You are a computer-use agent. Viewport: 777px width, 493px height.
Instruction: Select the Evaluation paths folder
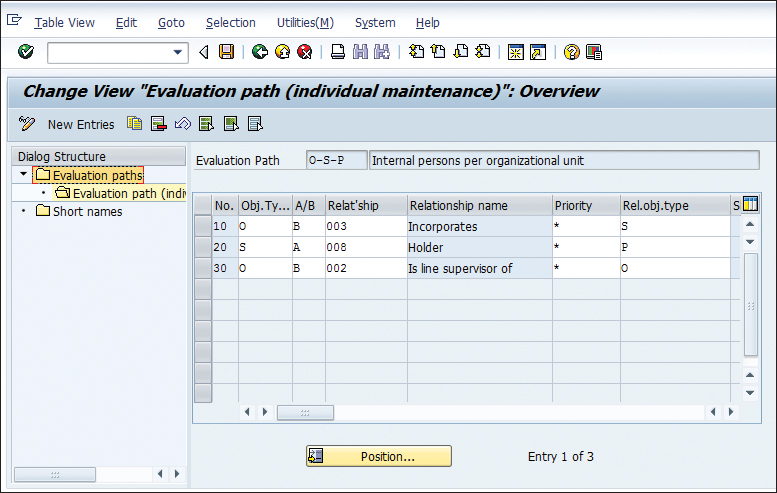pyautogui.click(x=89, y=175)
